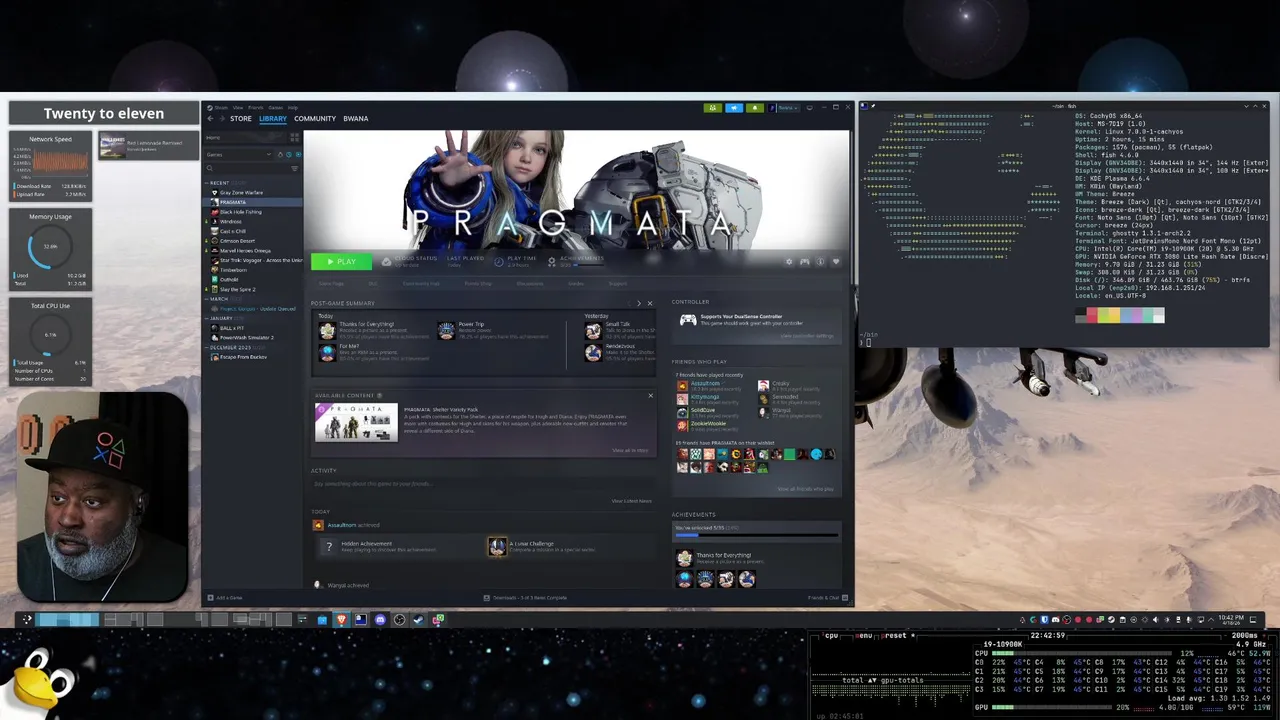This screenshot has height=720, width=1280.
Task: Select PowerWash Simulator 2 in library
Action: click(x=247, y=338)
